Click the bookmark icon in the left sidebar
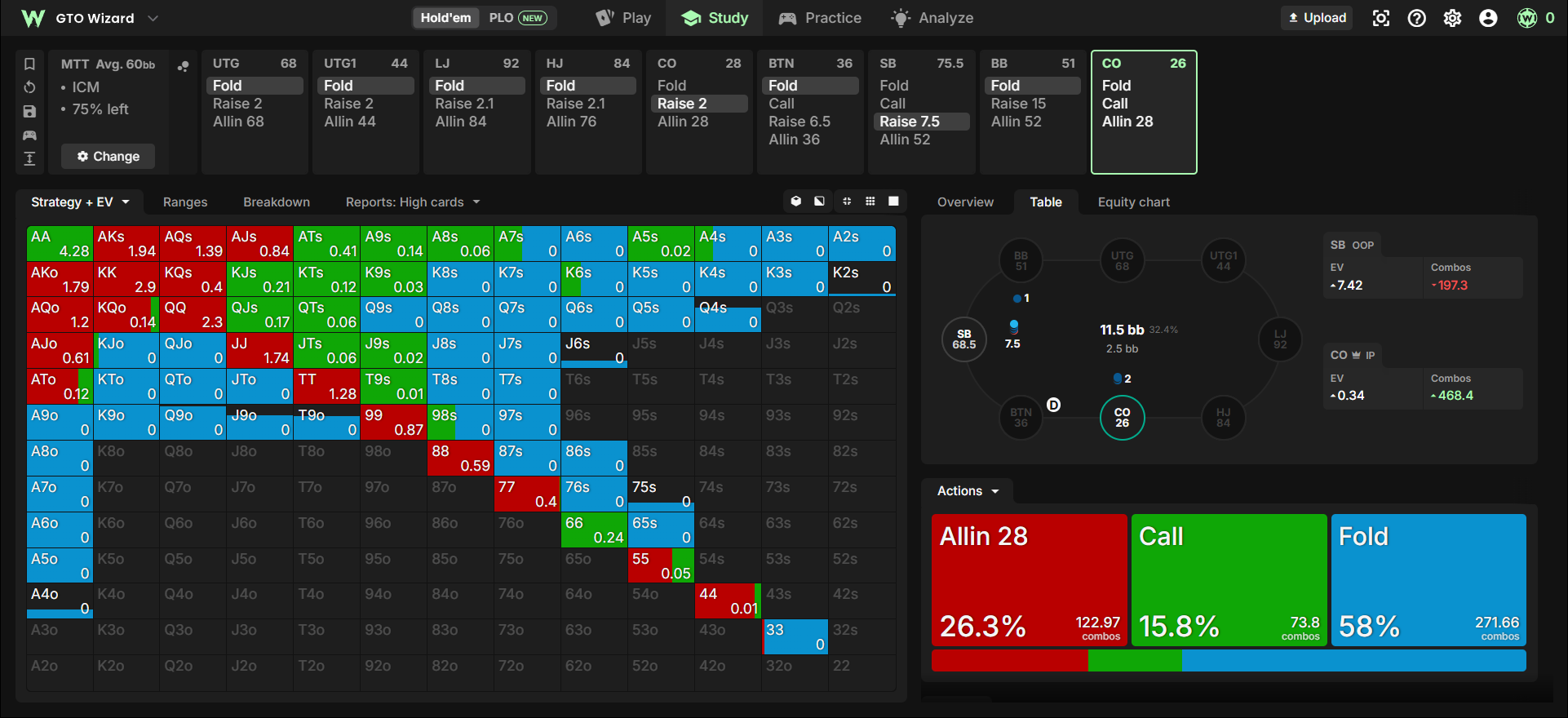The image size is (1568, 718). click(29, 64)
